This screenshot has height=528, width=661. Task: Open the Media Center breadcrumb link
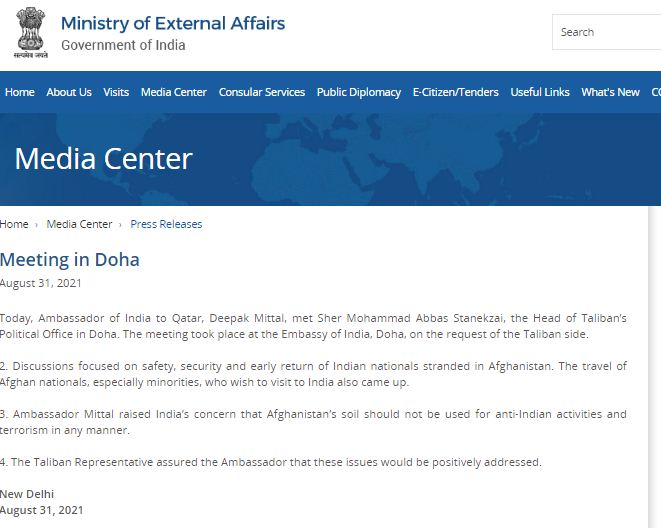[x=79, y=224]
